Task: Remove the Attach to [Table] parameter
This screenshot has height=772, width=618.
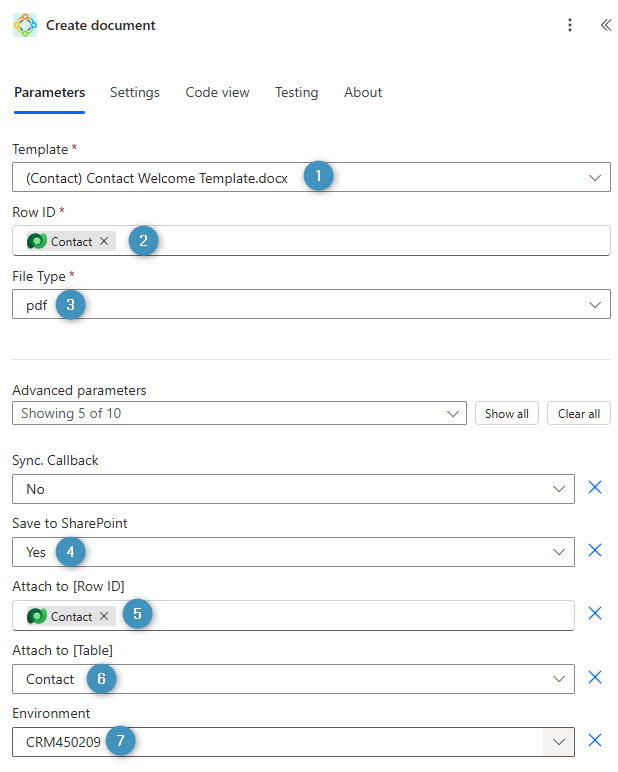Action: click(x=595, y=678)
